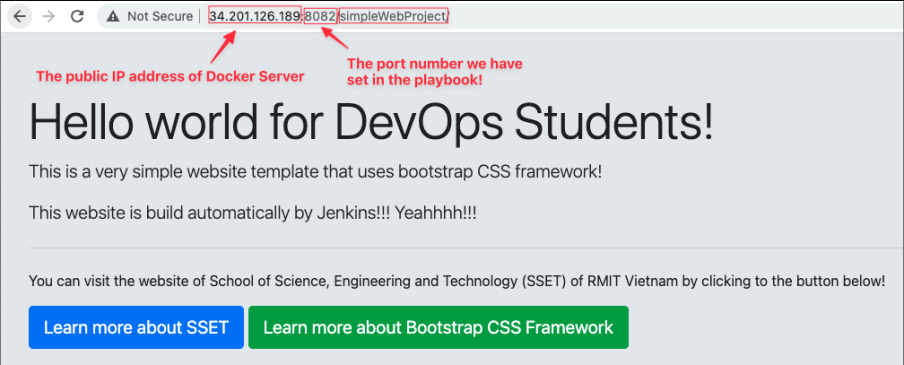Go back using the browser back arrow
The height and width of the screenshot is (365, 904).
pos(20,16)
